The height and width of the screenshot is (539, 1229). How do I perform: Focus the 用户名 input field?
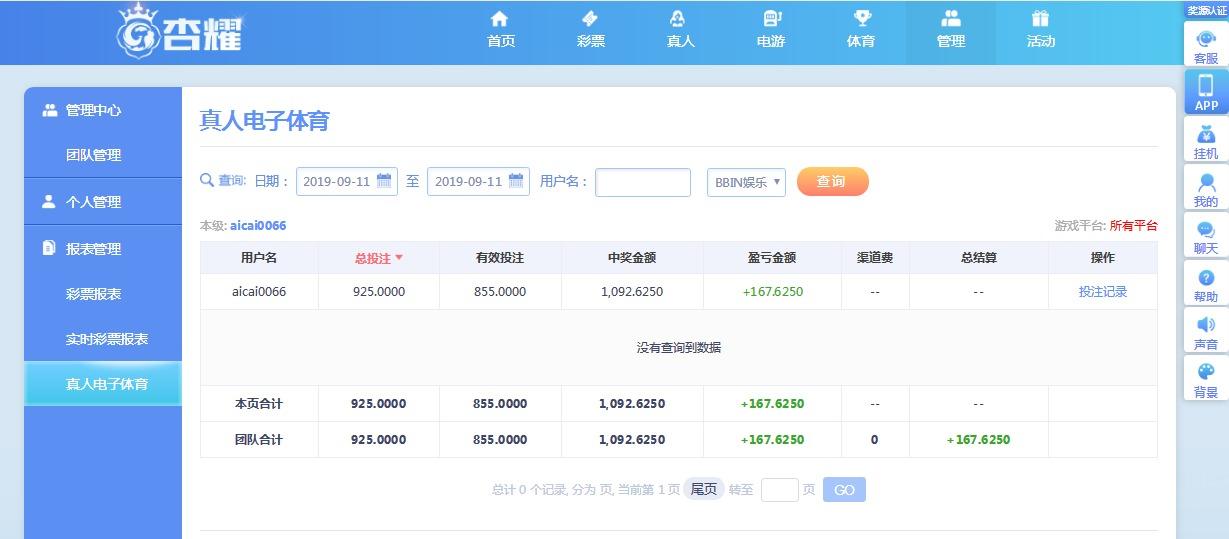(x=643, y=182)
